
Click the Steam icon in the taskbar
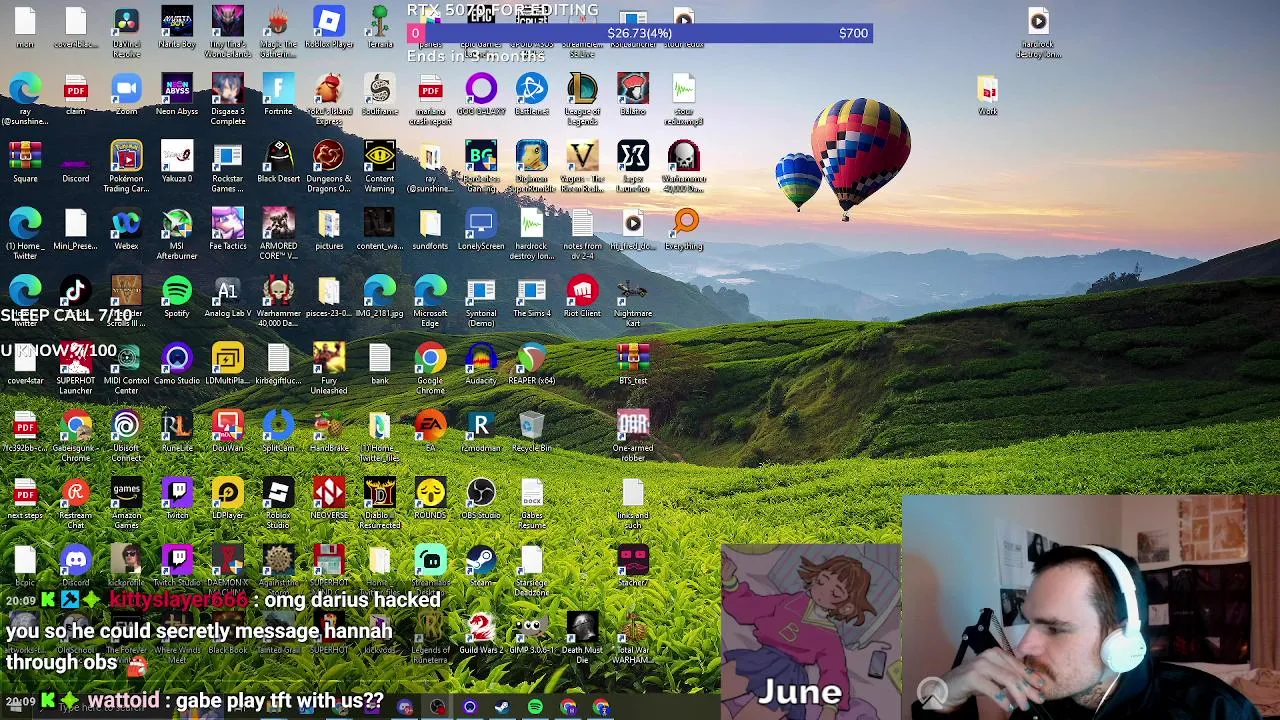(502, 708)
